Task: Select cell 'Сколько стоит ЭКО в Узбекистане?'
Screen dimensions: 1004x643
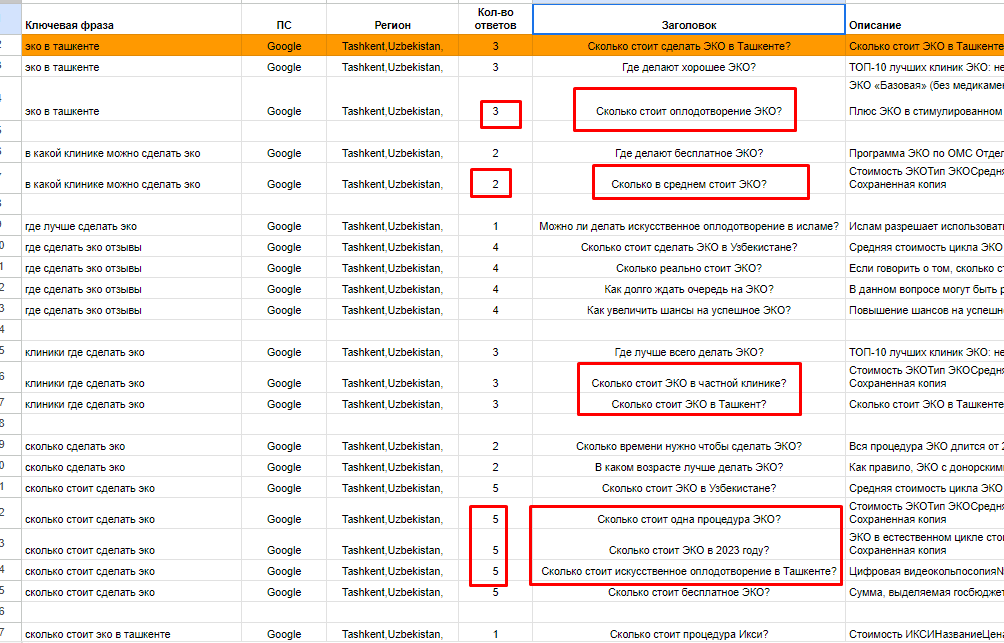Action: (689, 488)
